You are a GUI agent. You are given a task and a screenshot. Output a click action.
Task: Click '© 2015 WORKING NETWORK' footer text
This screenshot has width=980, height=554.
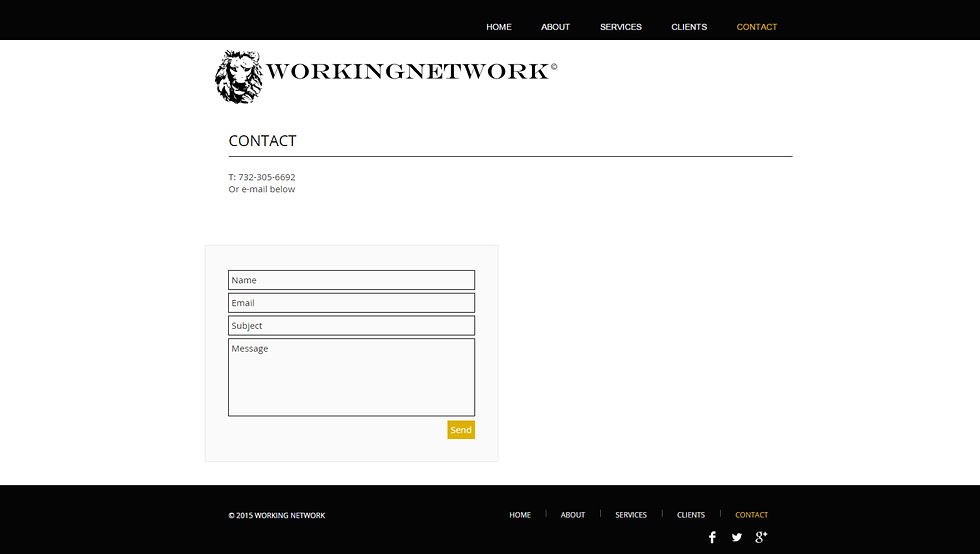pos(277,515)
